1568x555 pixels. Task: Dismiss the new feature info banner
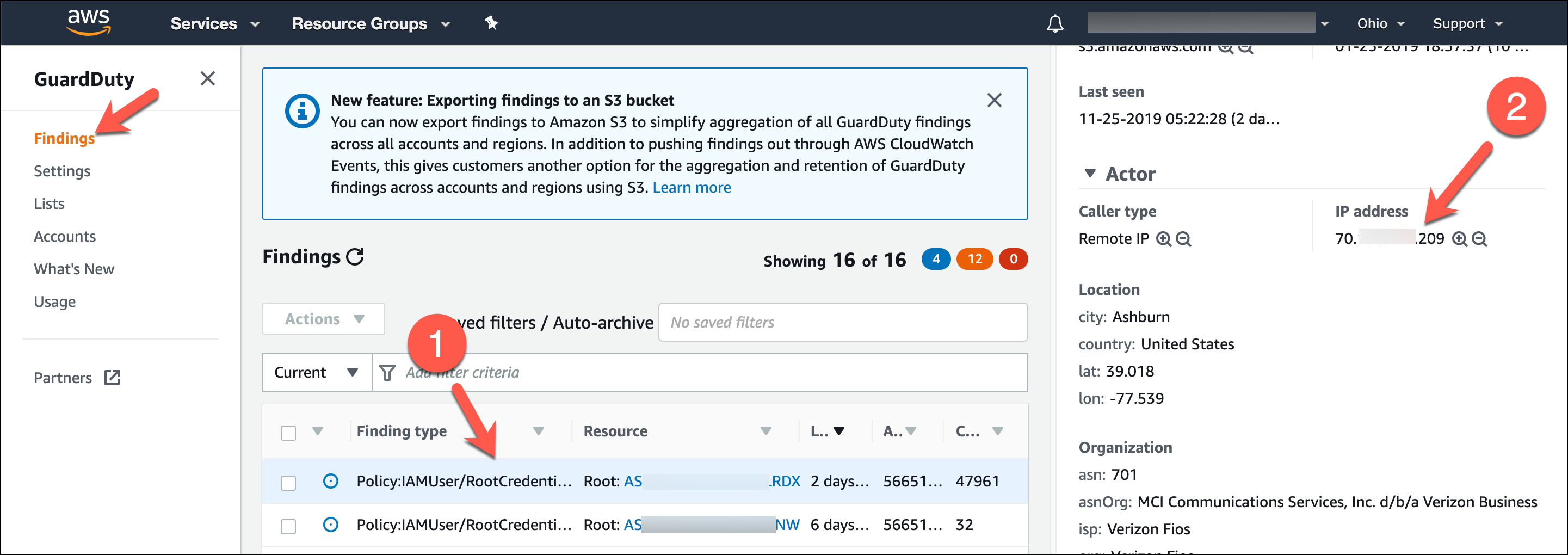(x=994, y=100)
